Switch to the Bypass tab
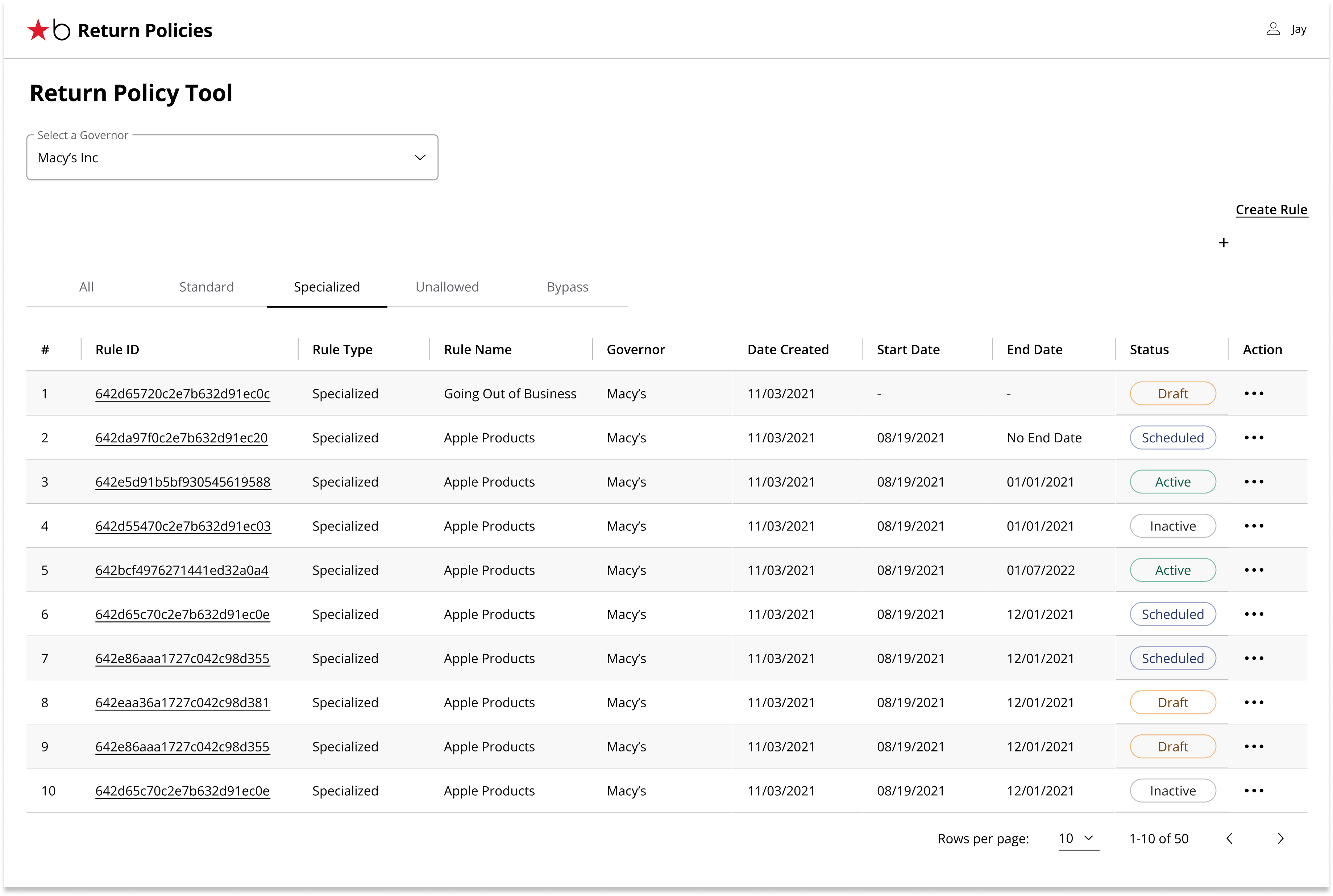1333x896 pixels. click(567, 287)
